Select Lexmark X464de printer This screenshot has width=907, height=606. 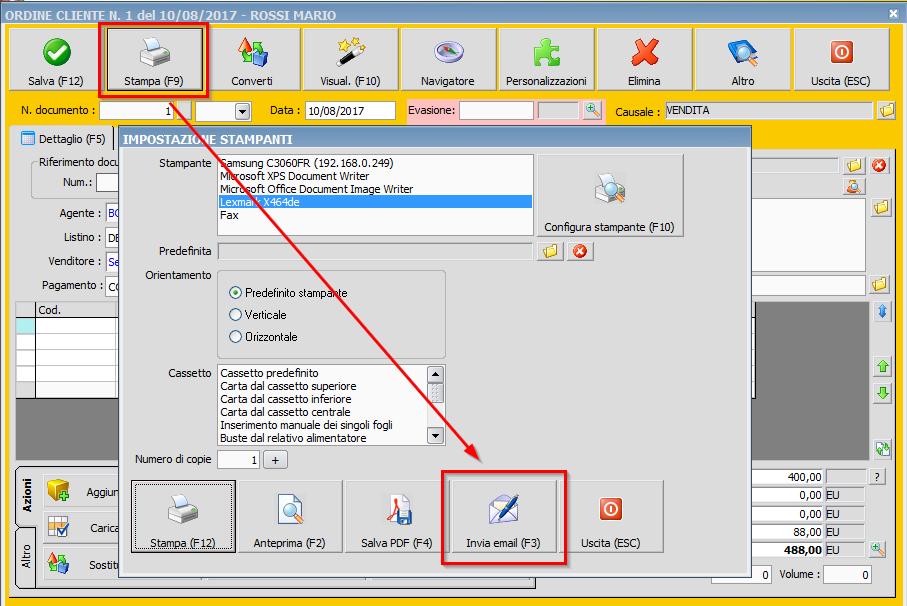pos(375,202)
